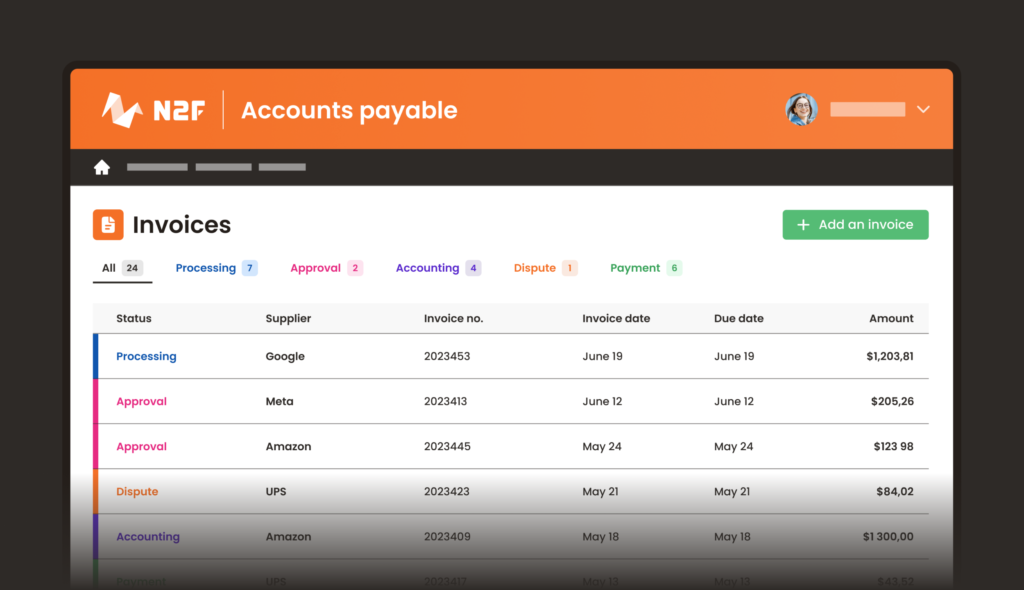Open the home icon in the navigation bar
The image size is (1024, 590).
(102, 167)
